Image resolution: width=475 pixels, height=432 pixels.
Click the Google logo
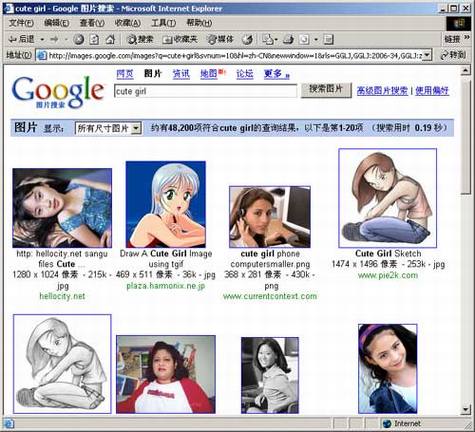click(x=57, y=92)
